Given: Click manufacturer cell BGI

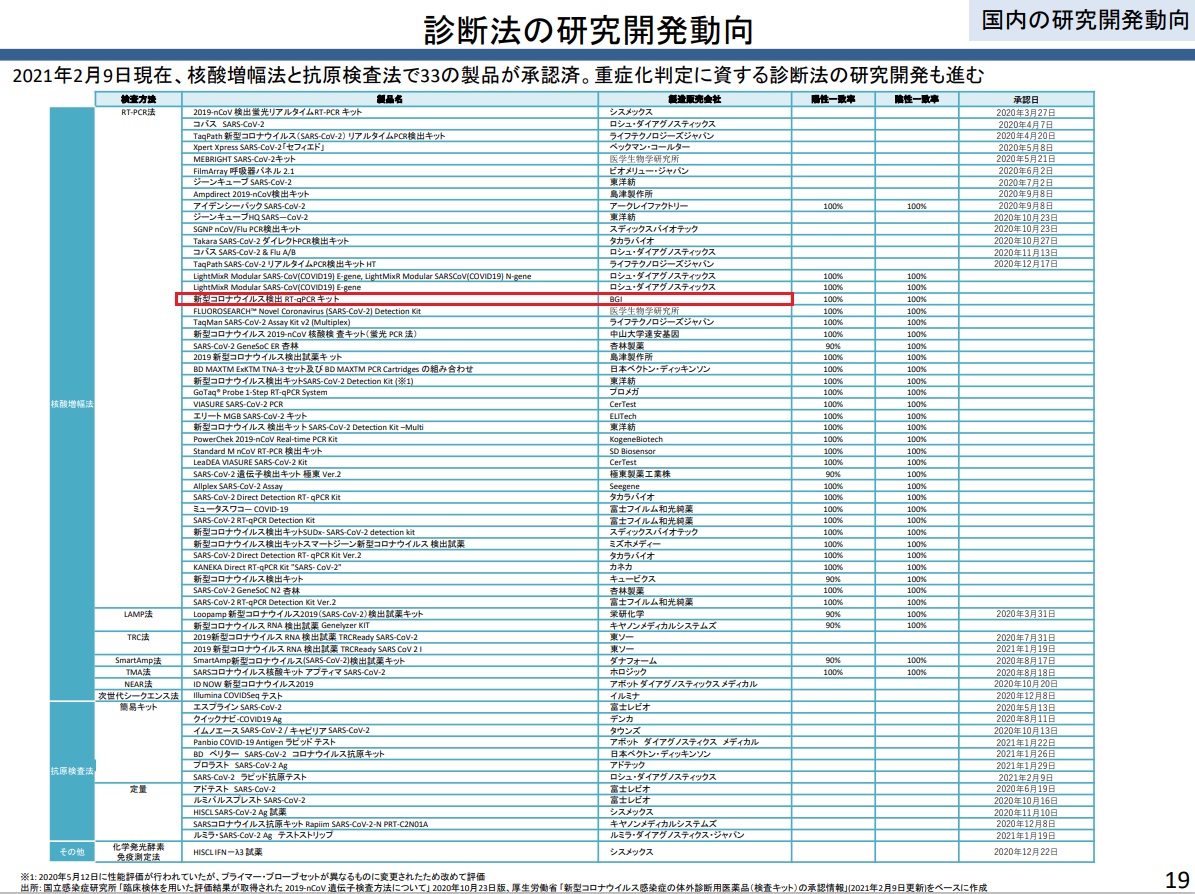Looking at the screenshot, I should pyautogui.click(x=616, y=299).
